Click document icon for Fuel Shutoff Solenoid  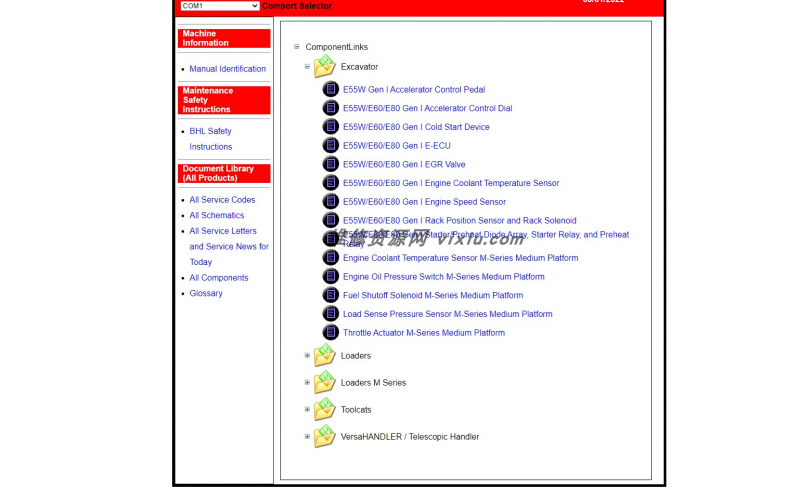coord(331,295)
